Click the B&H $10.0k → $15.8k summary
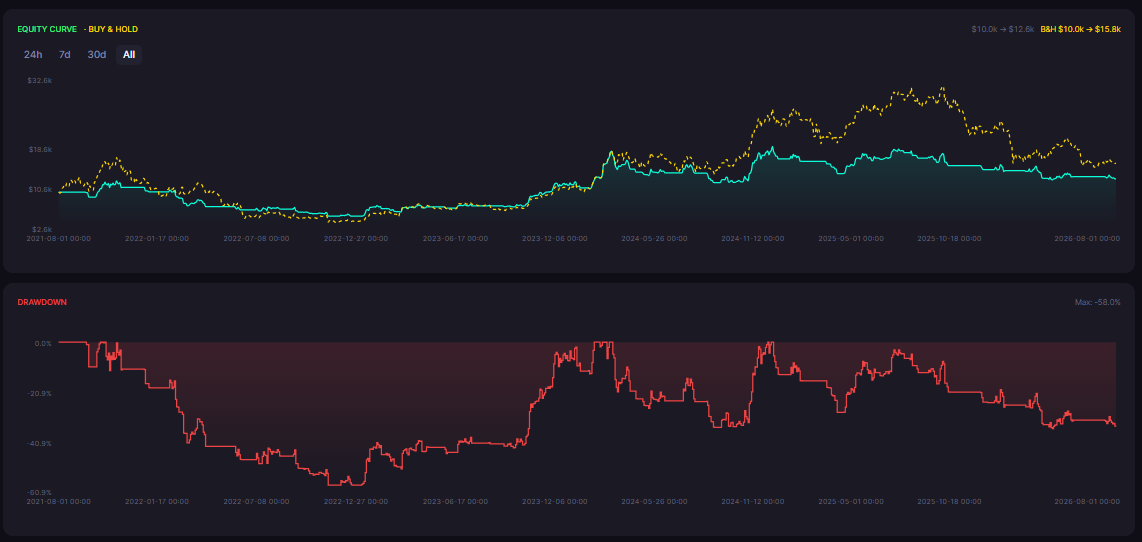The width and height of the screenshot is (1142, 542). (1081, 29)
